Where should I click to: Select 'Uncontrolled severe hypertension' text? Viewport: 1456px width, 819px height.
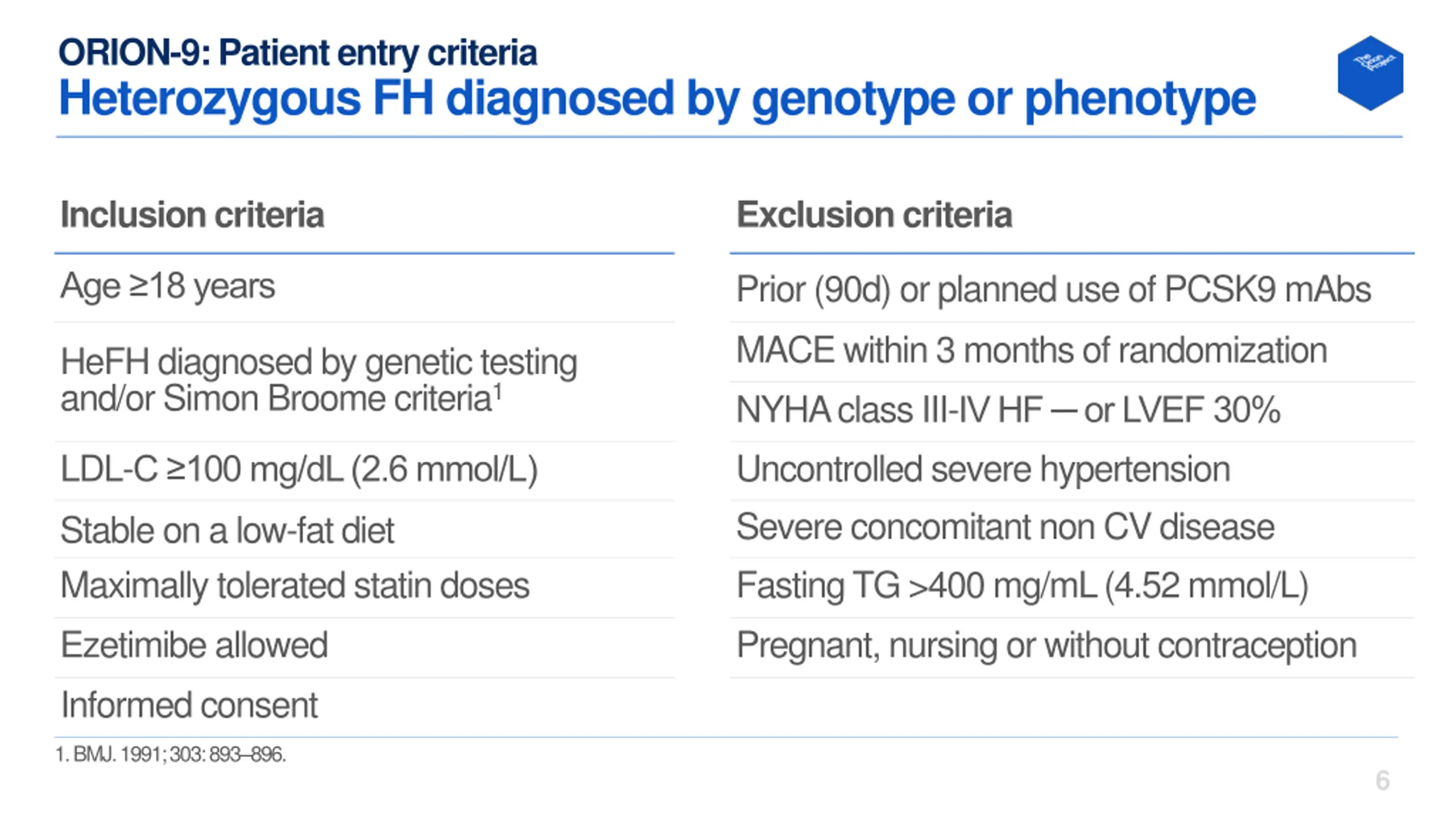coord(983,470)
